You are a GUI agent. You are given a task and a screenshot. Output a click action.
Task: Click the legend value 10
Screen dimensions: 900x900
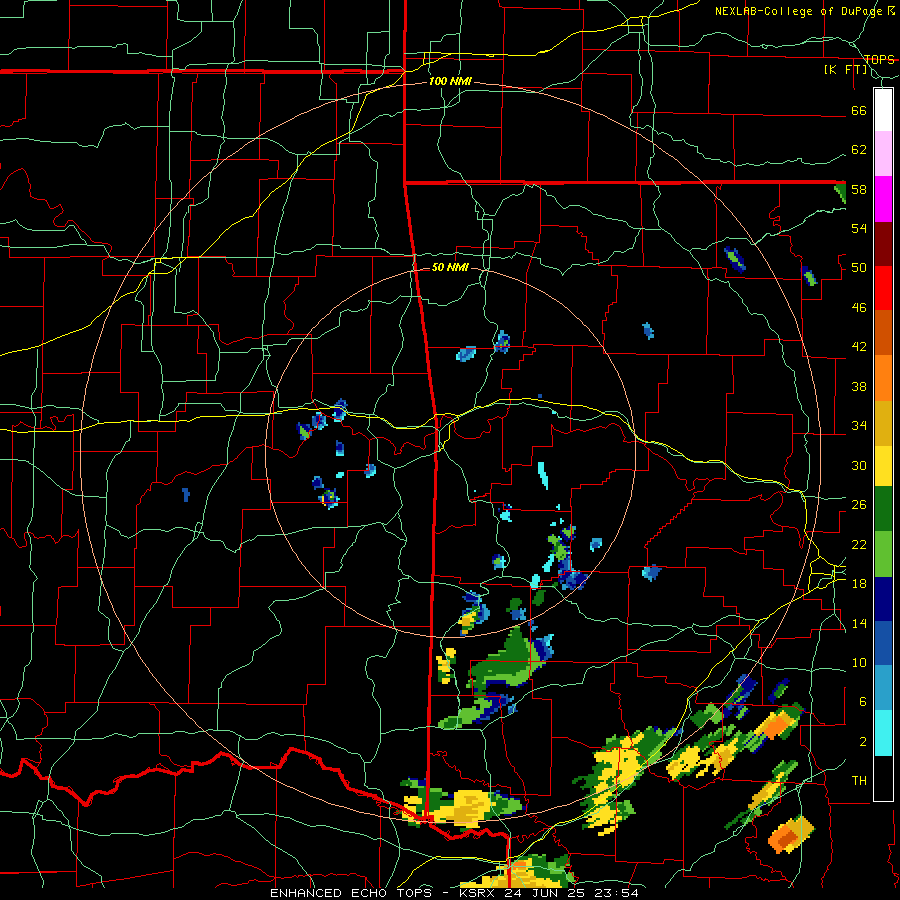tap(859, 662)
